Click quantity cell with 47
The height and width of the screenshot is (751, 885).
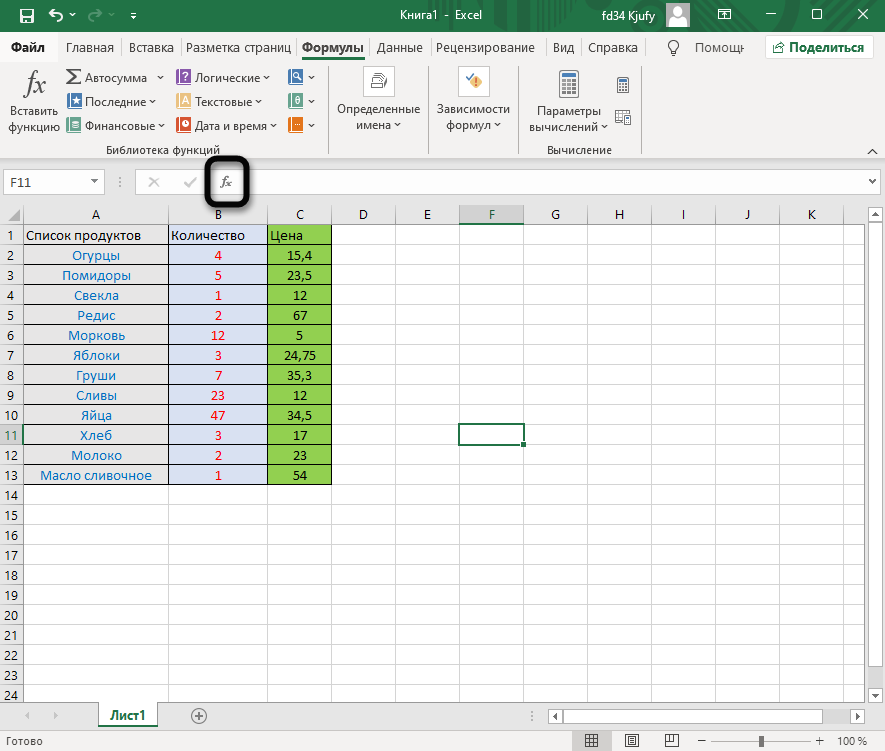[x=218, y=415]
